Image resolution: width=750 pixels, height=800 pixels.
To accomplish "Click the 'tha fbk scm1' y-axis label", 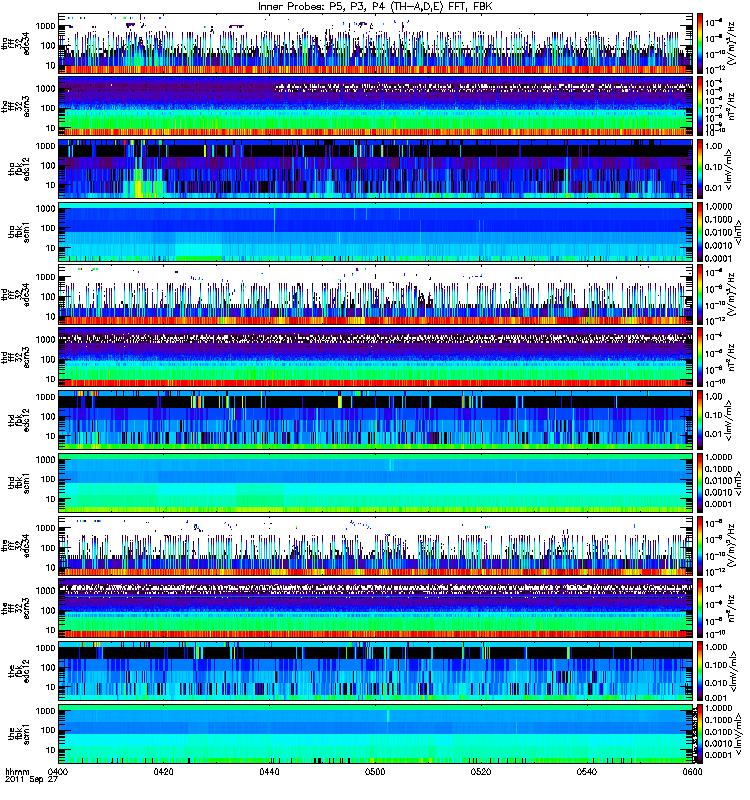I will (19, 232).
